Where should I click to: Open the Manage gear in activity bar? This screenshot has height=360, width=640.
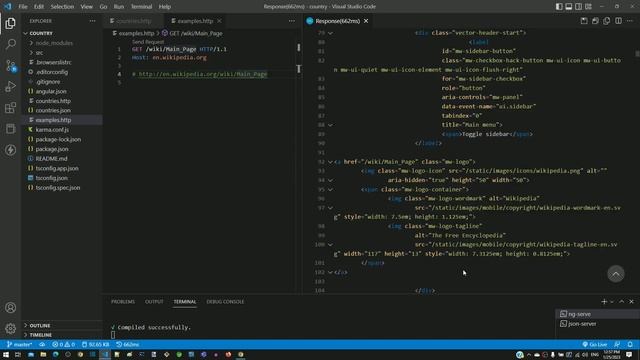point(11,328)
